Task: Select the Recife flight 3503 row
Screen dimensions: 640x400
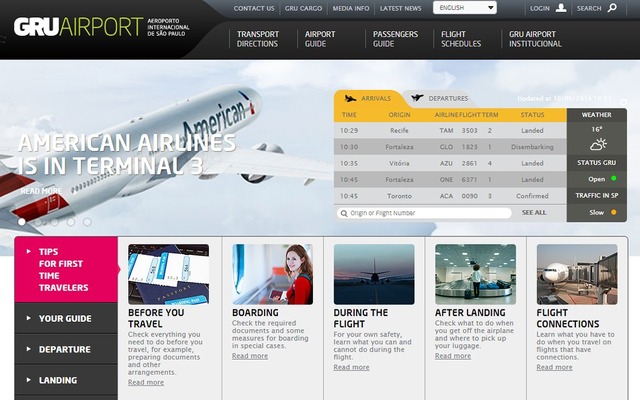Action: pos(450,131)
